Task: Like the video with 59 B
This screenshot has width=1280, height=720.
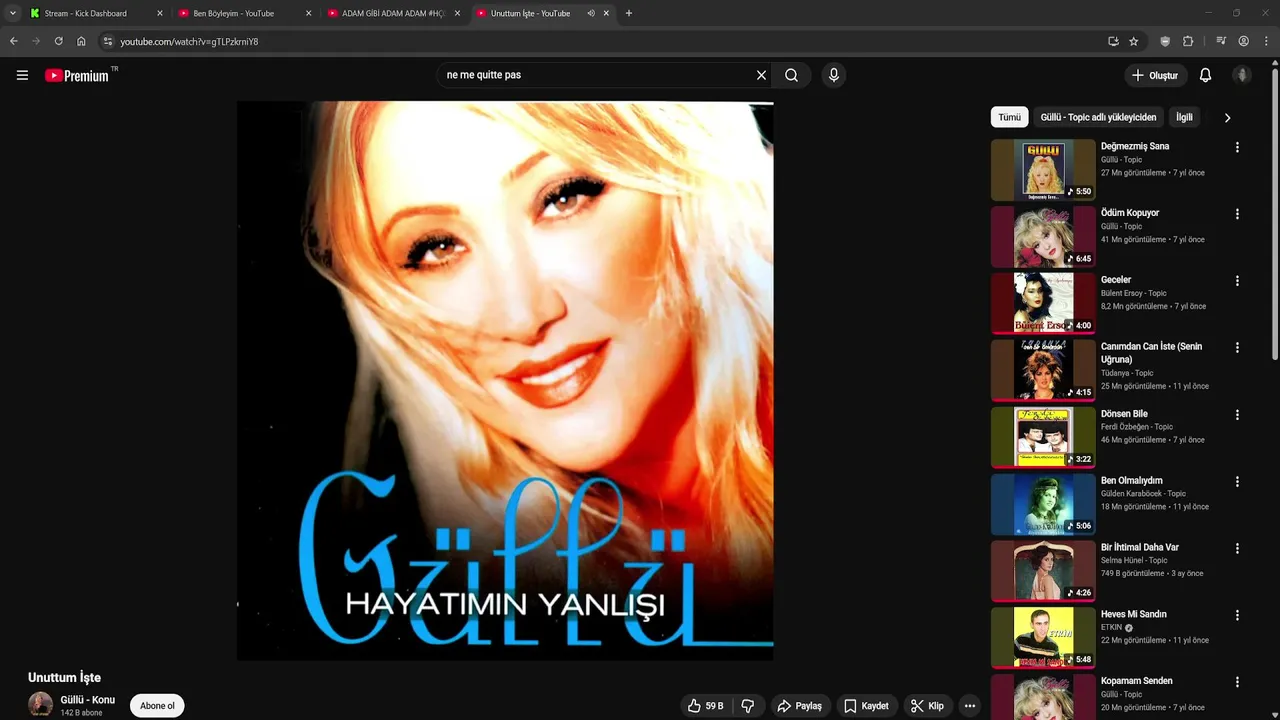Action: (705, 706)
